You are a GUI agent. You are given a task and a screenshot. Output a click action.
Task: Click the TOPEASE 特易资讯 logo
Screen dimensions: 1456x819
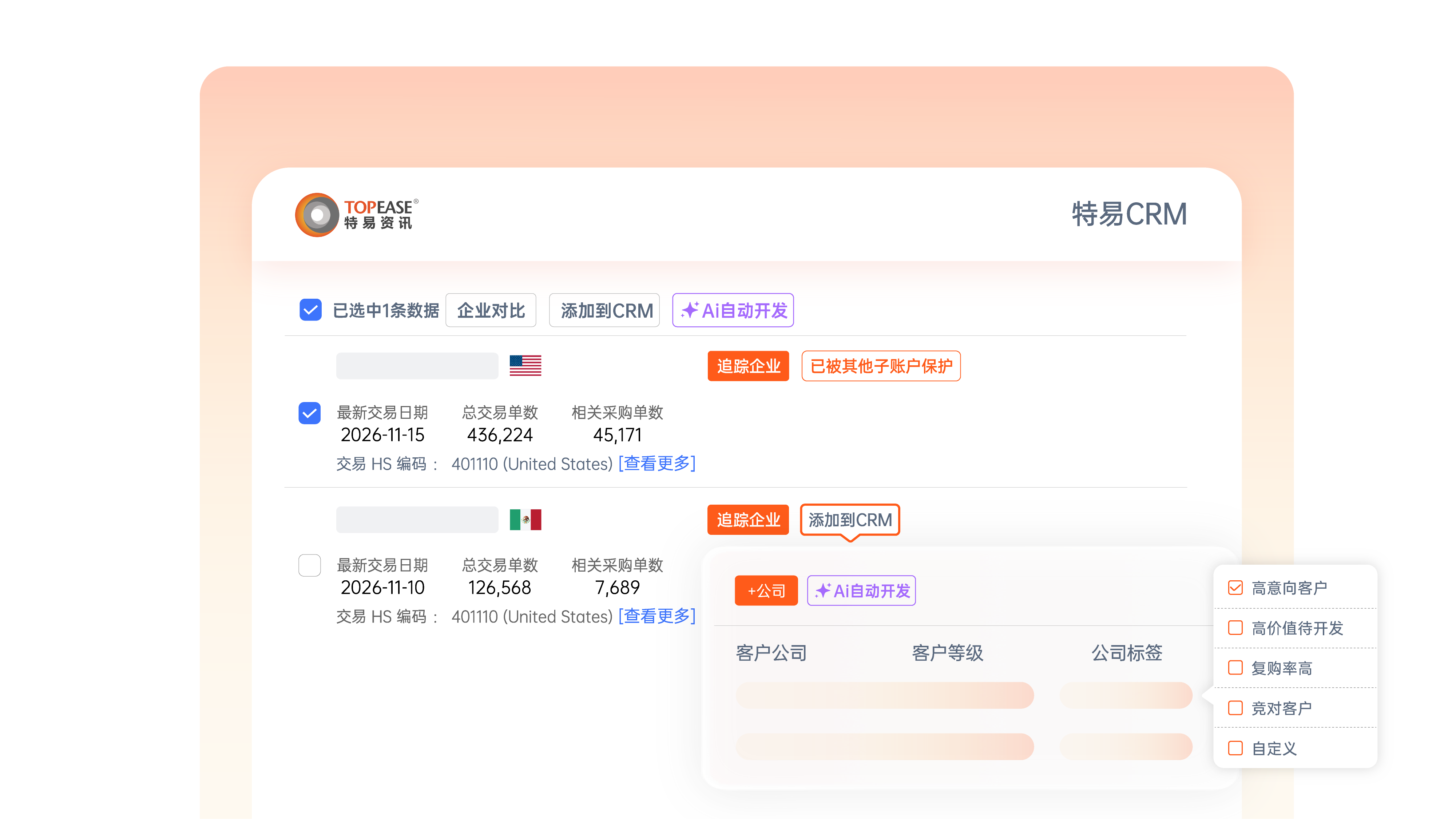(357, 215)
